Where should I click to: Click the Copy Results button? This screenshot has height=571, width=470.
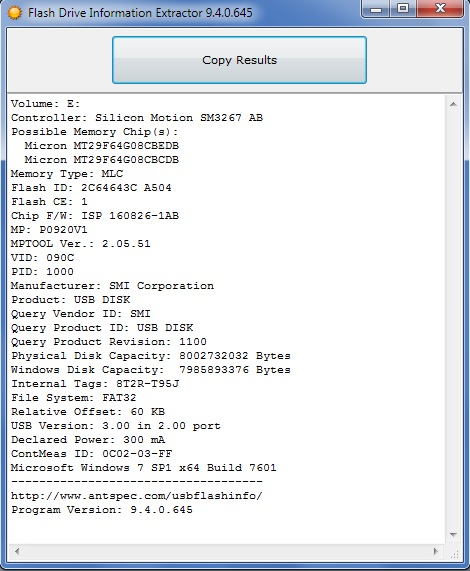(239, 60)
